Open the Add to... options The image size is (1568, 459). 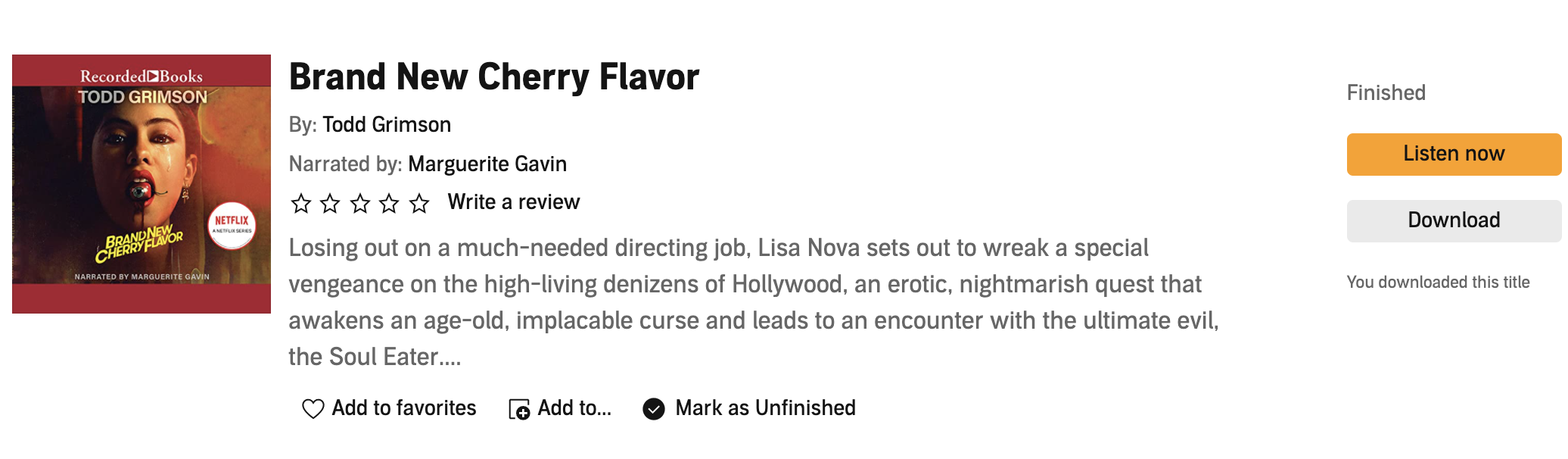(x=574, y=408)
